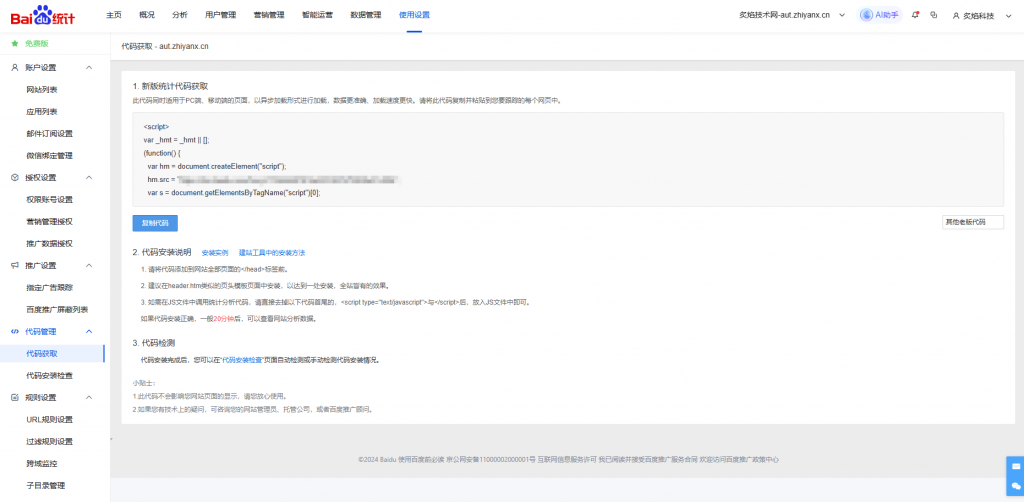Image resolution: width=1024 pixels, height=502 pixels.
Task: Click the 互联网信息服务许可 footer link
Action: 567,460
